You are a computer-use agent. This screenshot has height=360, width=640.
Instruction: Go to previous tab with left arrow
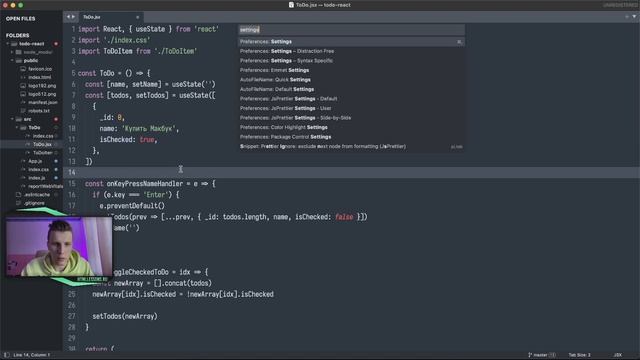coord(69,17)
